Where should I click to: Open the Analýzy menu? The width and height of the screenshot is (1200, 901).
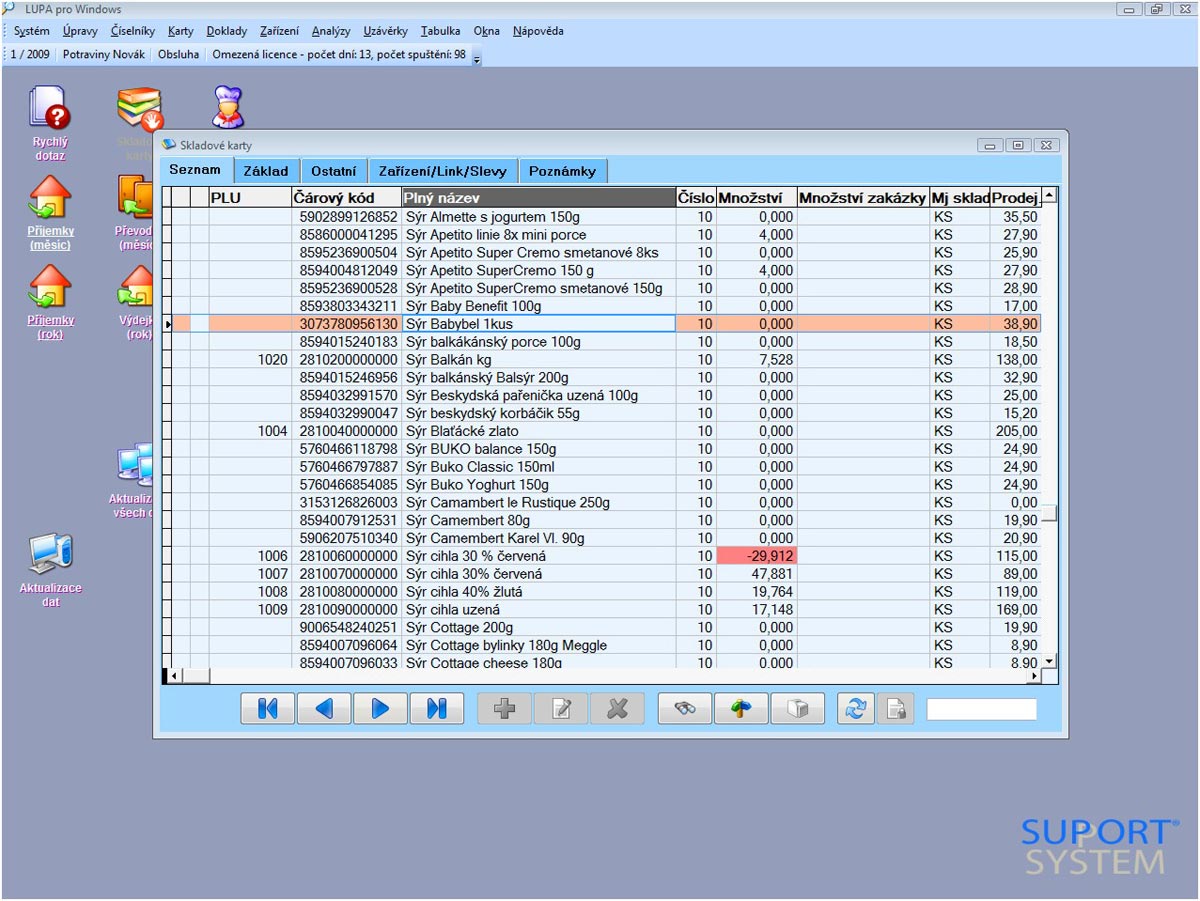point(331,31)
